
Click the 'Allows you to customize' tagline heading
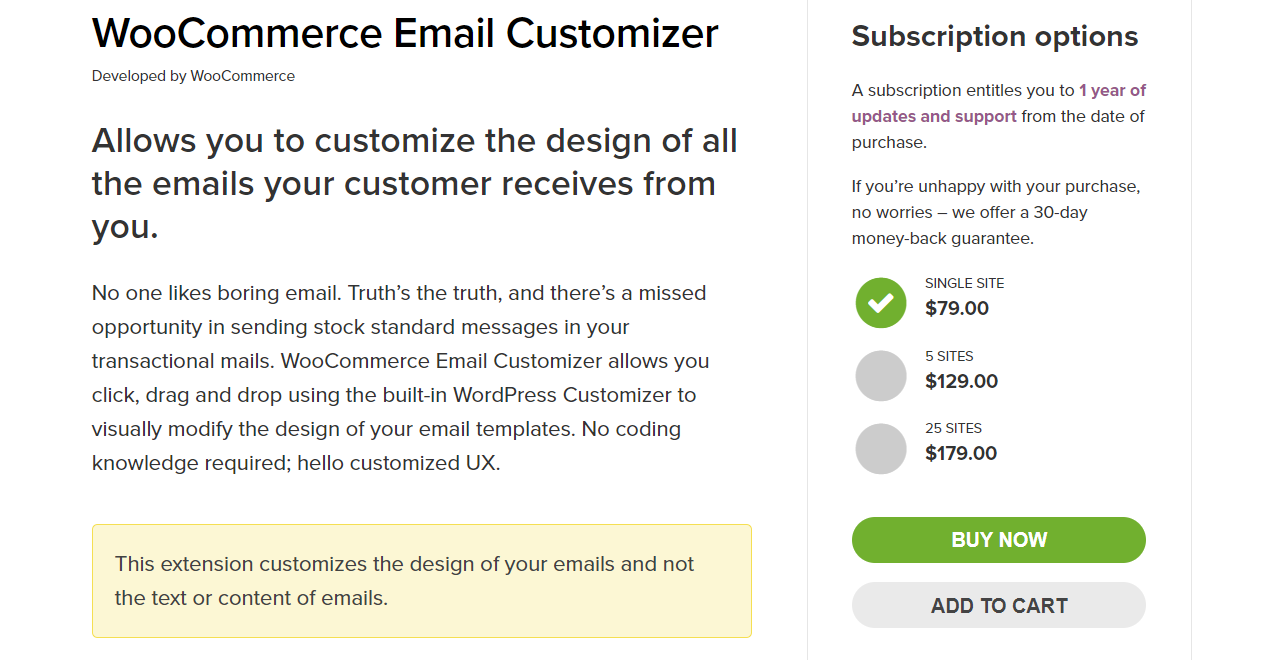(415, 183)
